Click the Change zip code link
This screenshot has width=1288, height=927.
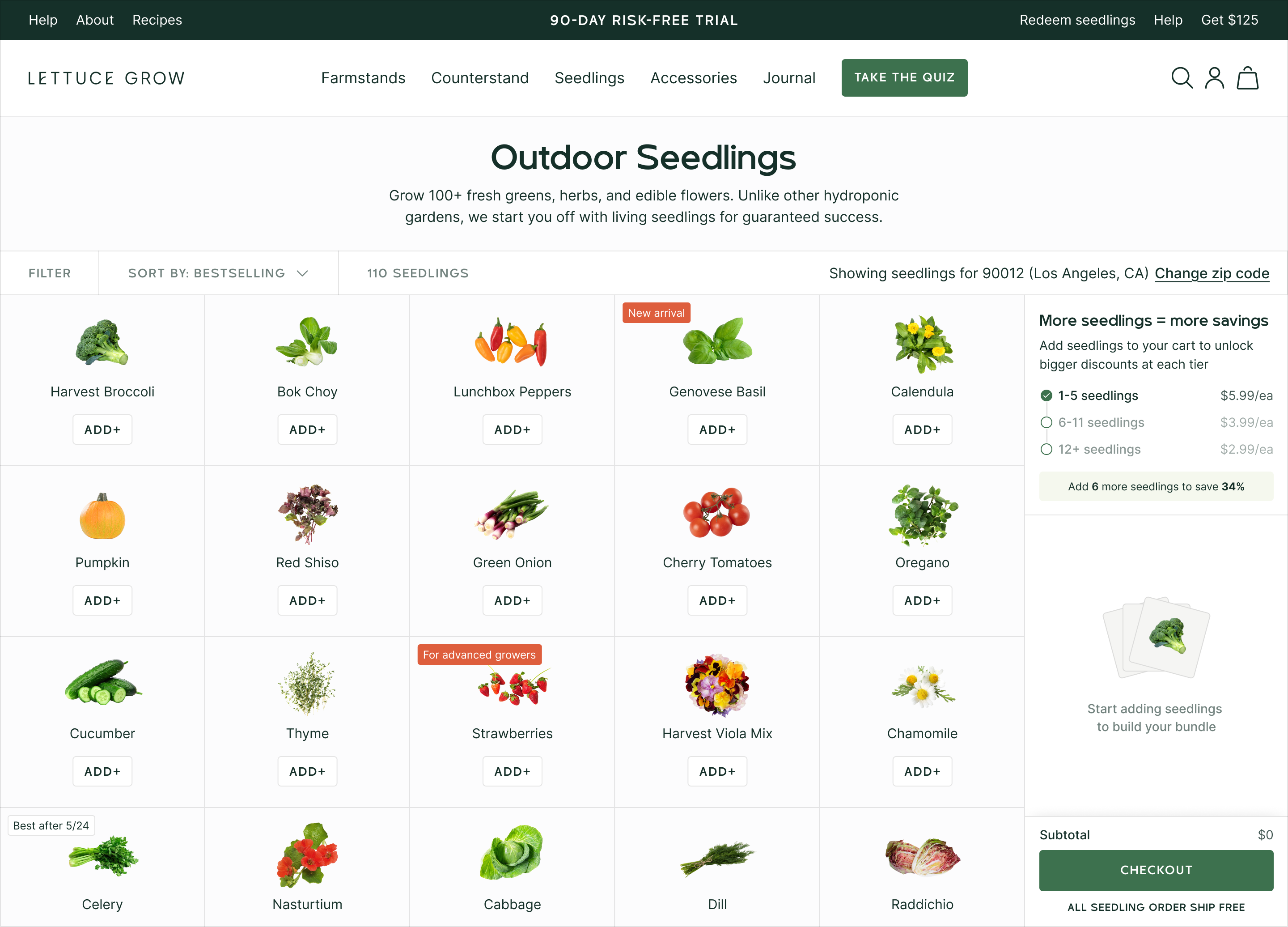(x=1212, y=273)
